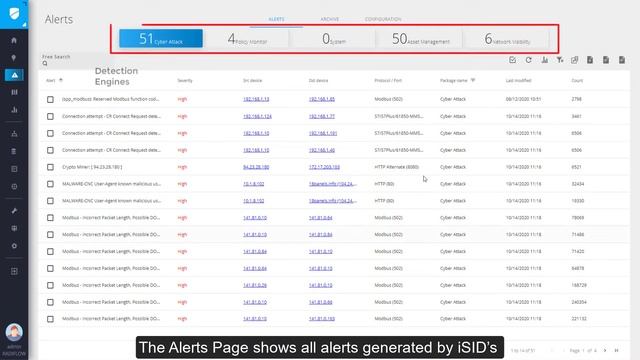Open the Package name column filter
The width and height of the screenshot is (640, 360).
(473, 80)
